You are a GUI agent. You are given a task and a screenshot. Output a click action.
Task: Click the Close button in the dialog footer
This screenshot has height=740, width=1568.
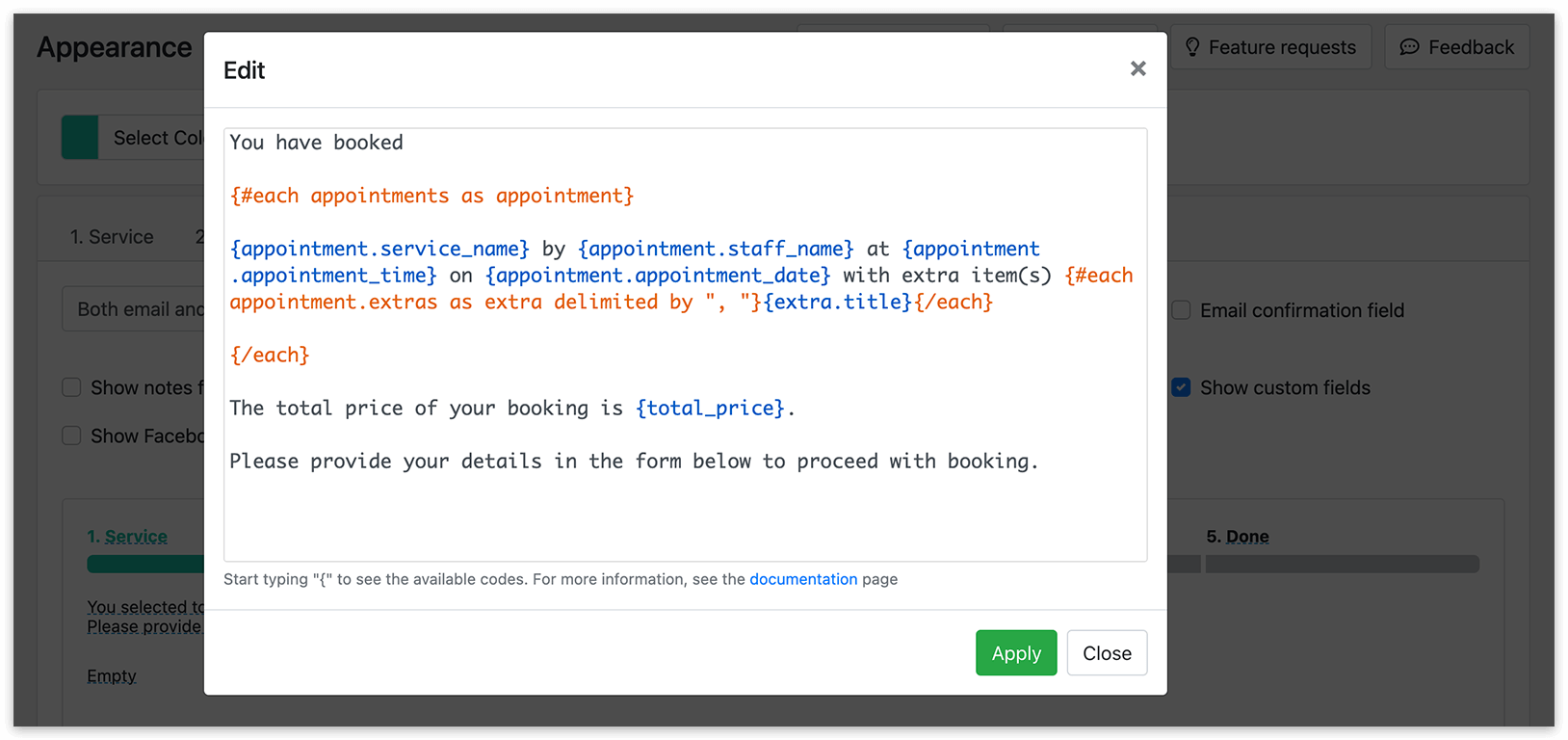pyautogui.click(x=1107, y=652)
